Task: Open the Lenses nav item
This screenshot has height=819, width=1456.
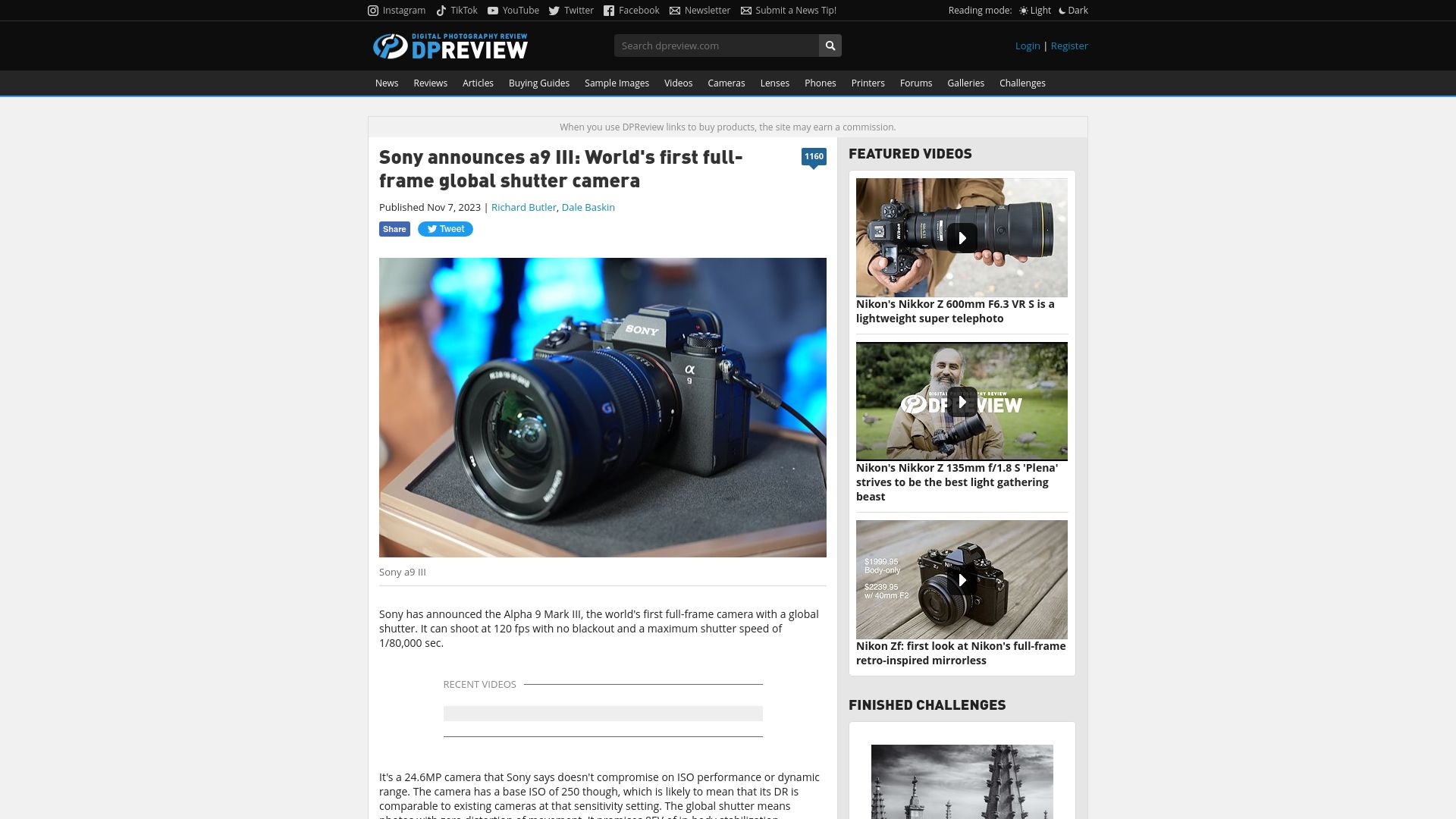Action: click(x=775, y=83)
